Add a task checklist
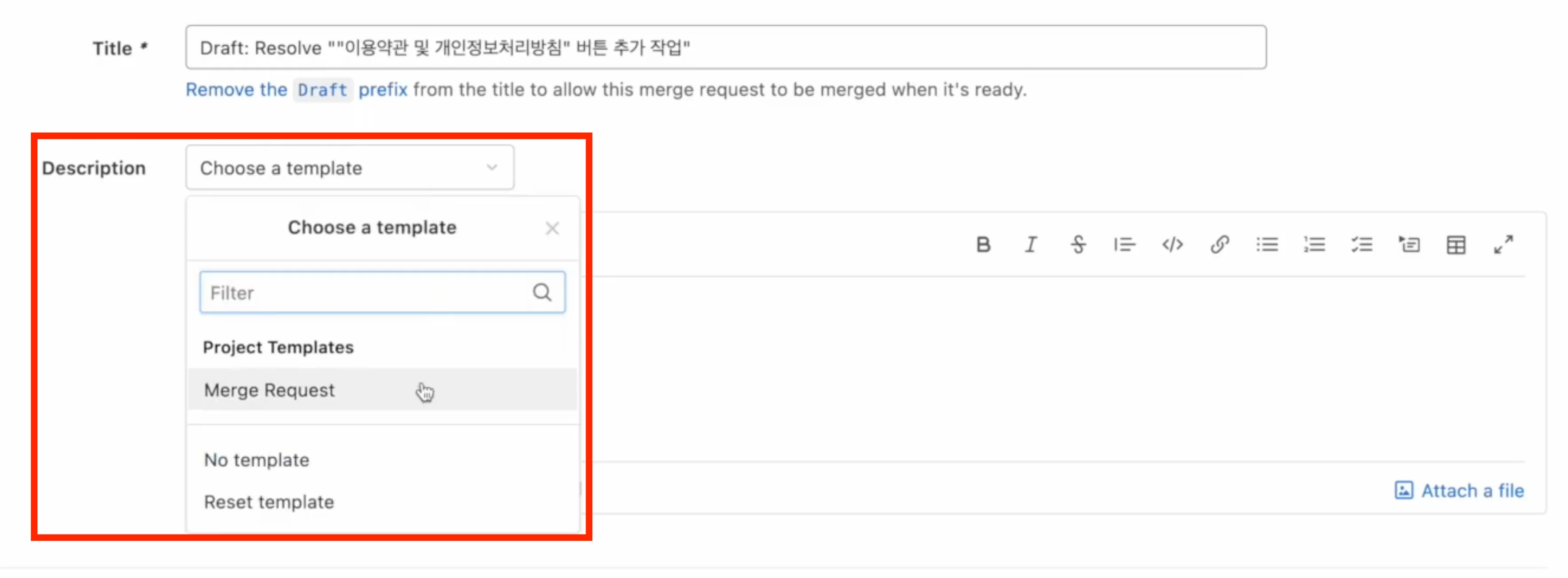Image resolution: width=1568 pixels, height=578 pixels. 1362,245
